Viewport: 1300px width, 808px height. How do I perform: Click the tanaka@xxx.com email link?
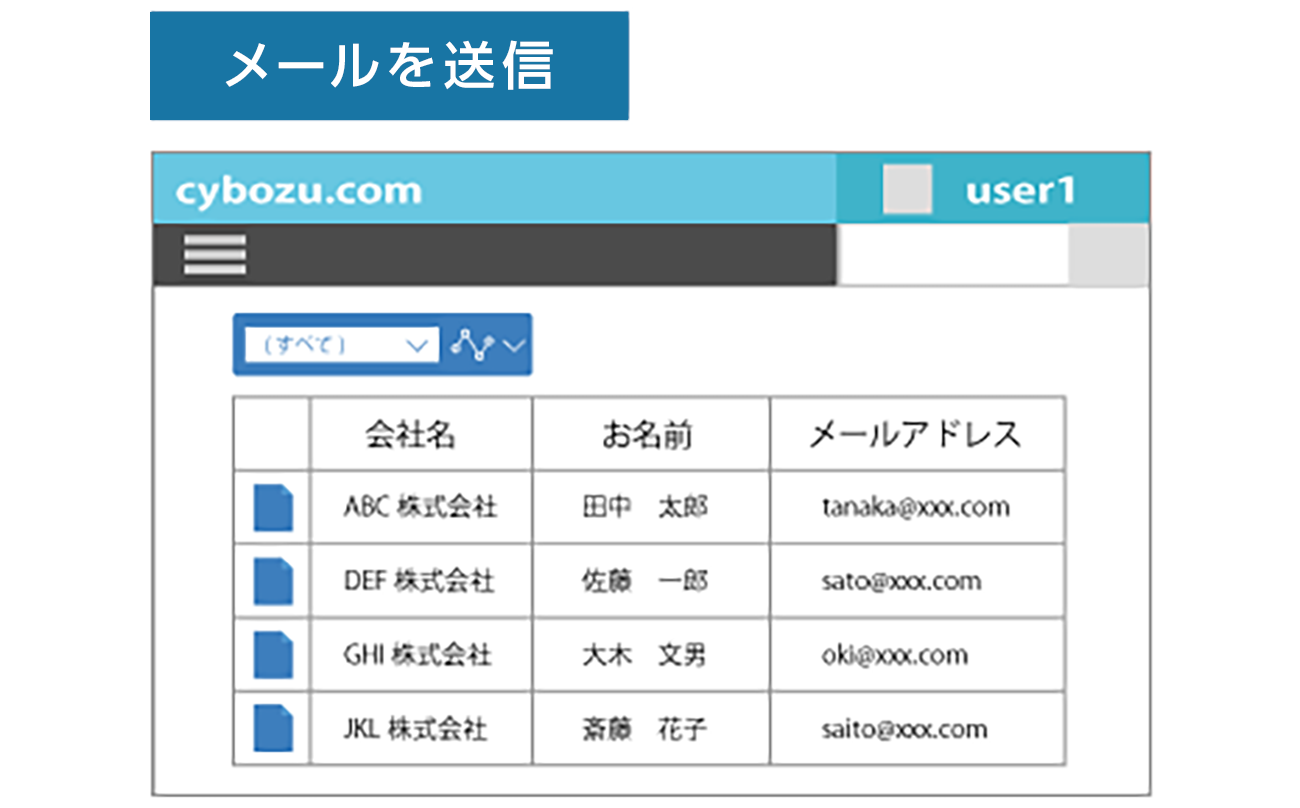click(915, 507)
